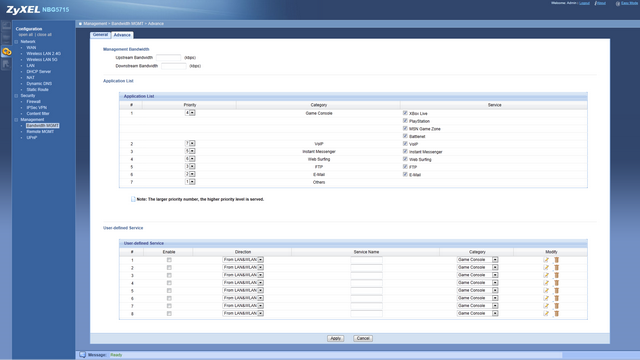
Task: Click the gold gears Configuration sidebar icon
Action: (7, 52)
